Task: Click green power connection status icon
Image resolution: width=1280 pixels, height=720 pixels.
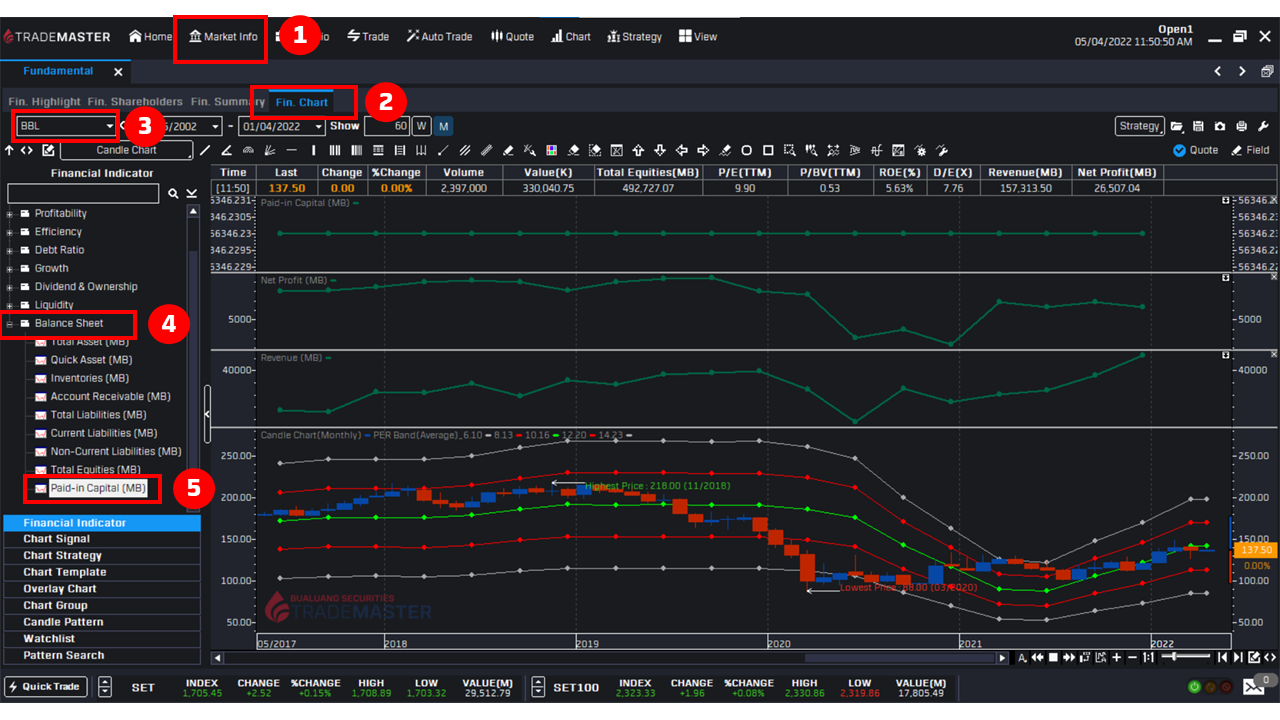Action: point(1194,687)
